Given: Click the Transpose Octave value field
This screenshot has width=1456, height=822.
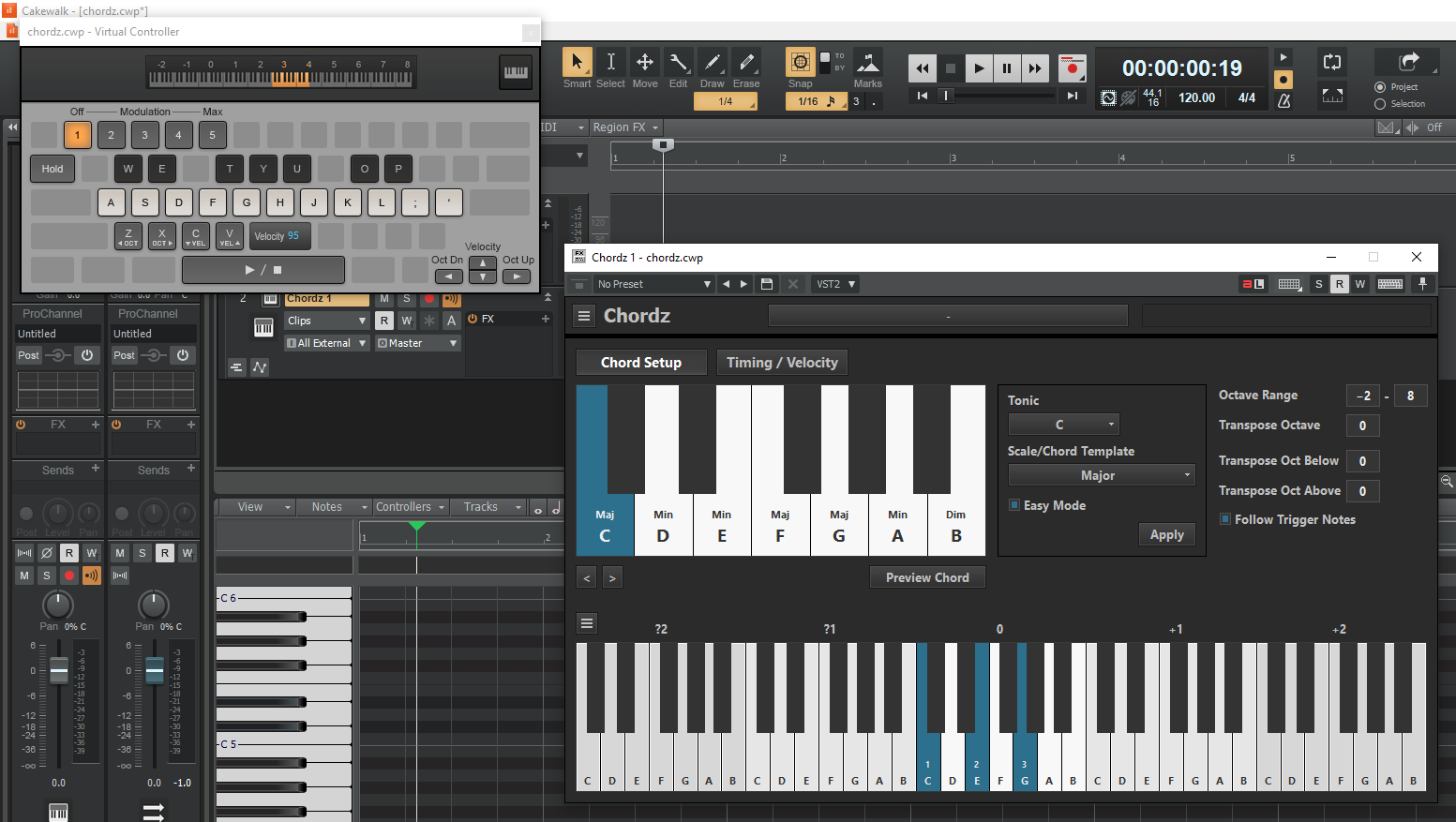Looking at the screenshot, I should (1362, 426).
